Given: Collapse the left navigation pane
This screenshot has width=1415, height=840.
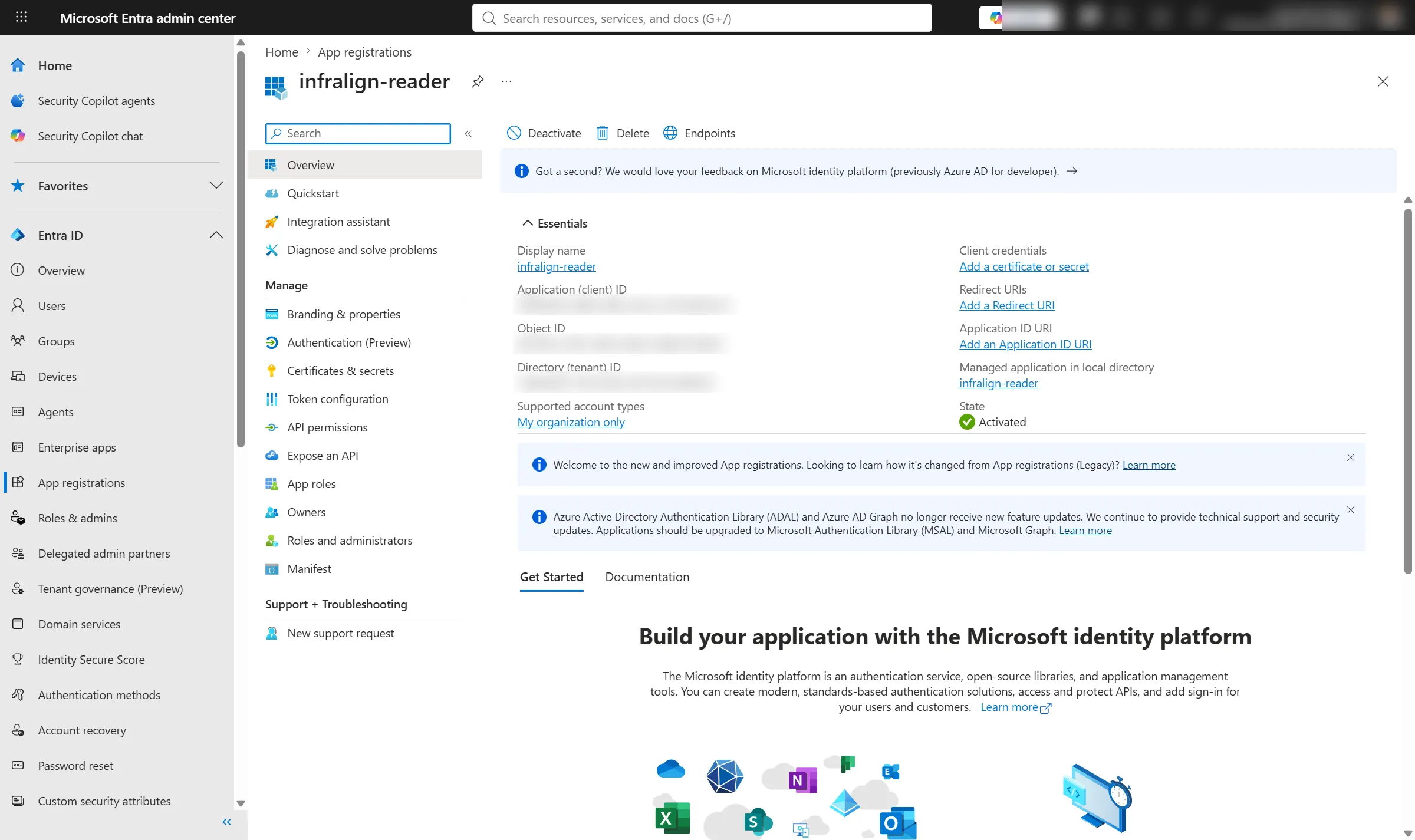Looking at the screenshot, I should point(227,822).
